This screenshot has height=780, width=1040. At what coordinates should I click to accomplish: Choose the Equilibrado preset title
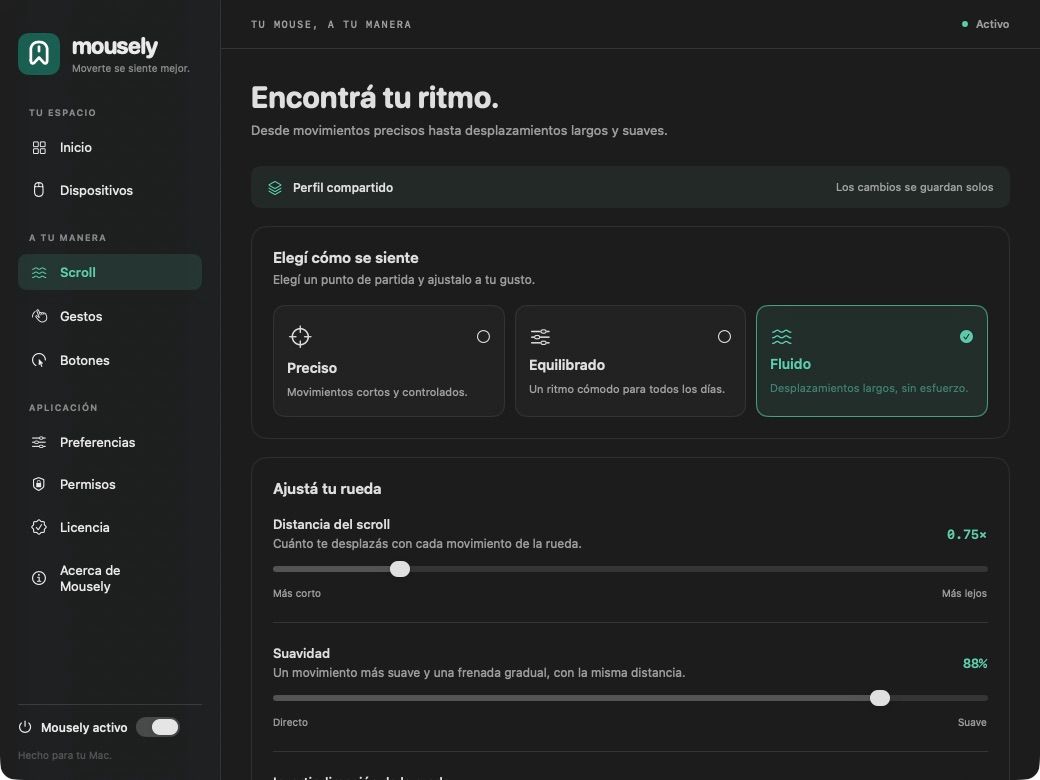(566, 365)
